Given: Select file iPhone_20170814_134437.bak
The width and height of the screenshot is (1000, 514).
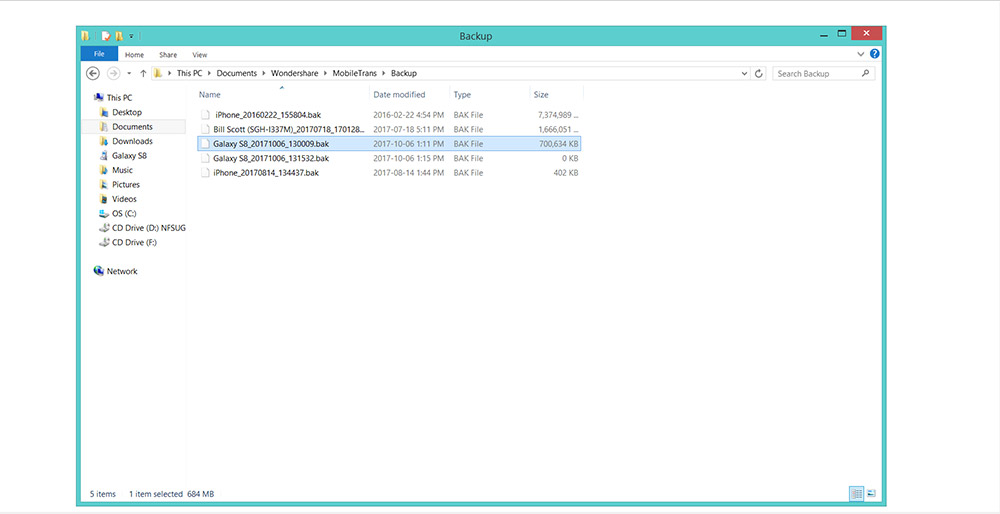Looking at the screenshot, I should (389, 173).
